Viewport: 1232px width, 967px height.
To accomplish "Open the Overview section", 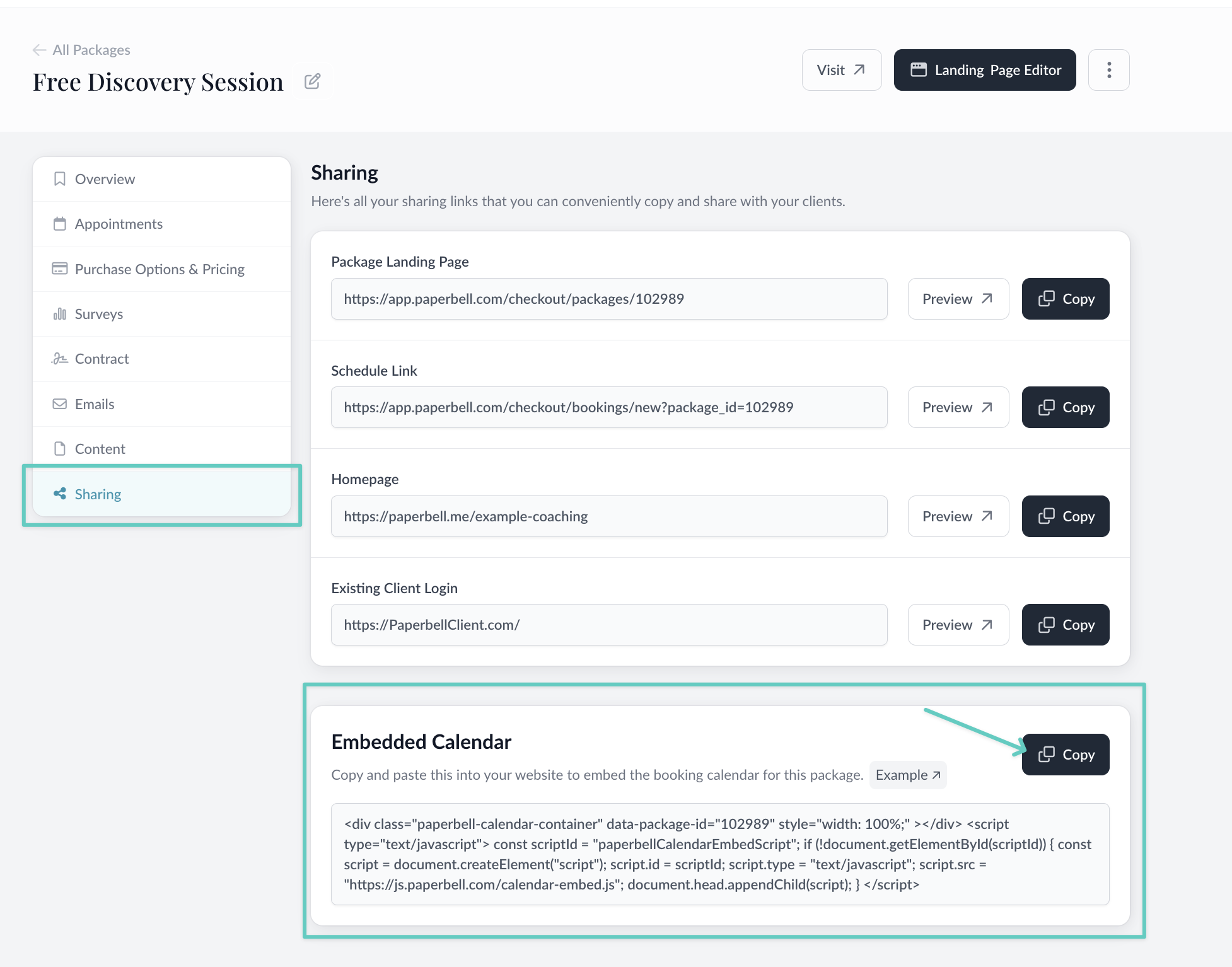I will pos(105,179).
